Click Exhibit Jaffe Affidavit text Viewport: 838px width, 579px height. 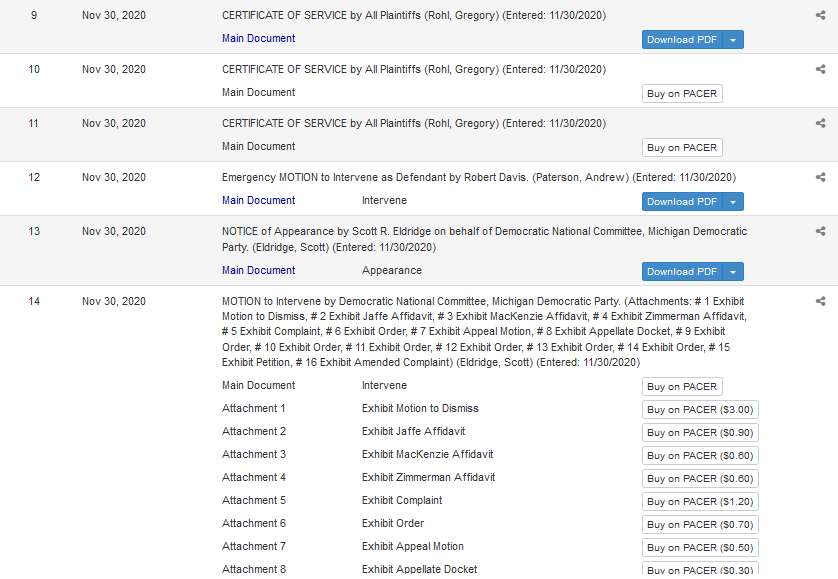click(x=414, y=431)
